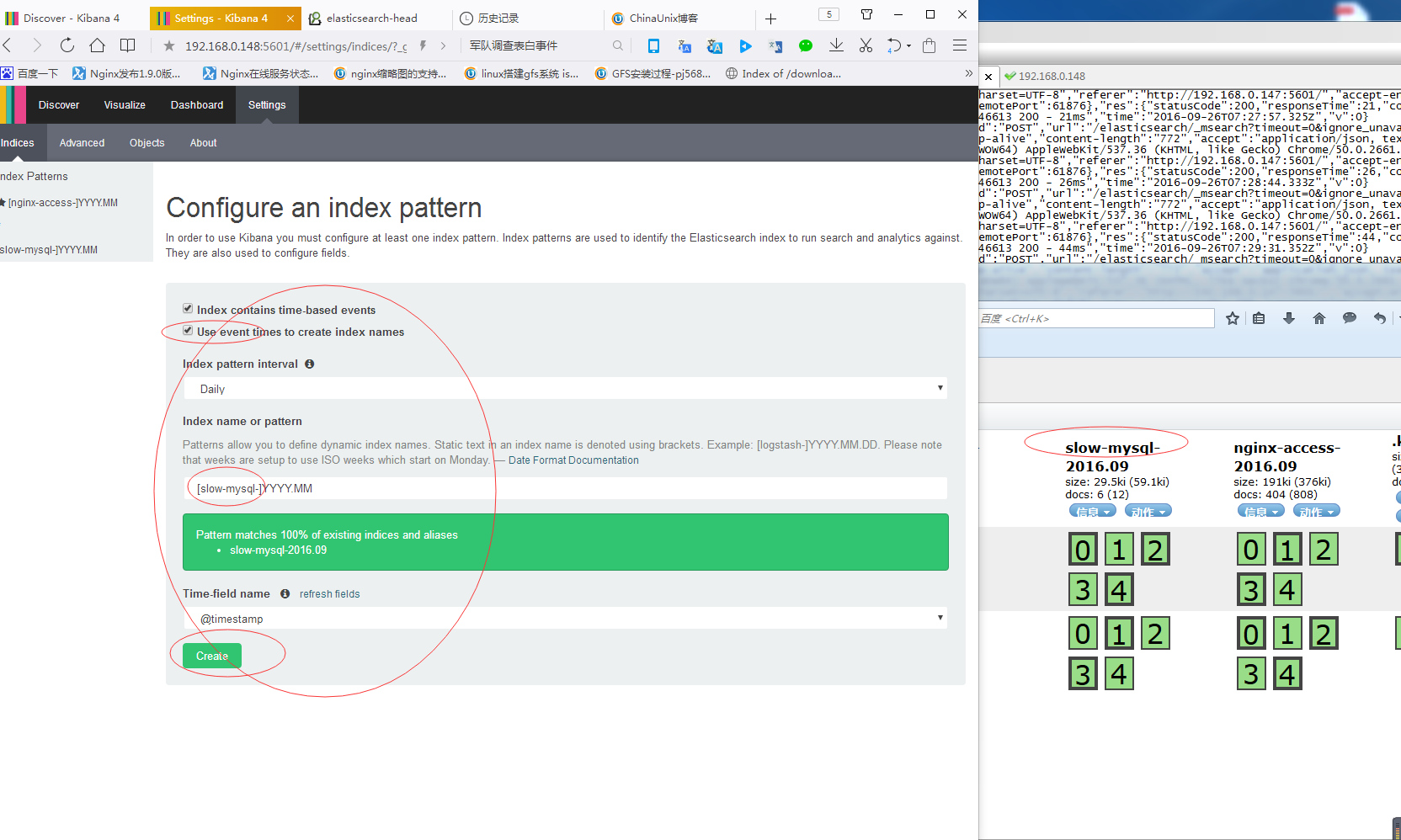
Task: Open Kibana Dashboard menu
Action: pyautogui.click(x=197, y=105)
